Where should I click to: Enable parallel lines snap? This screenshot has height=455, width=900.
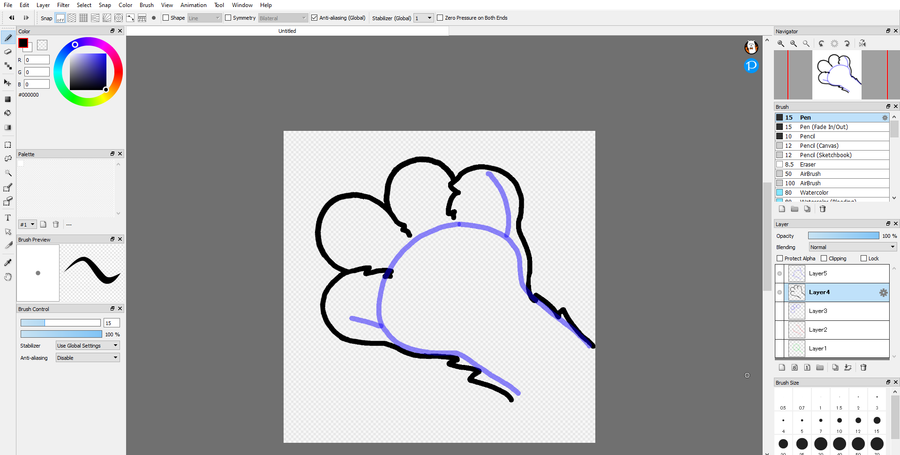point(72,18)
